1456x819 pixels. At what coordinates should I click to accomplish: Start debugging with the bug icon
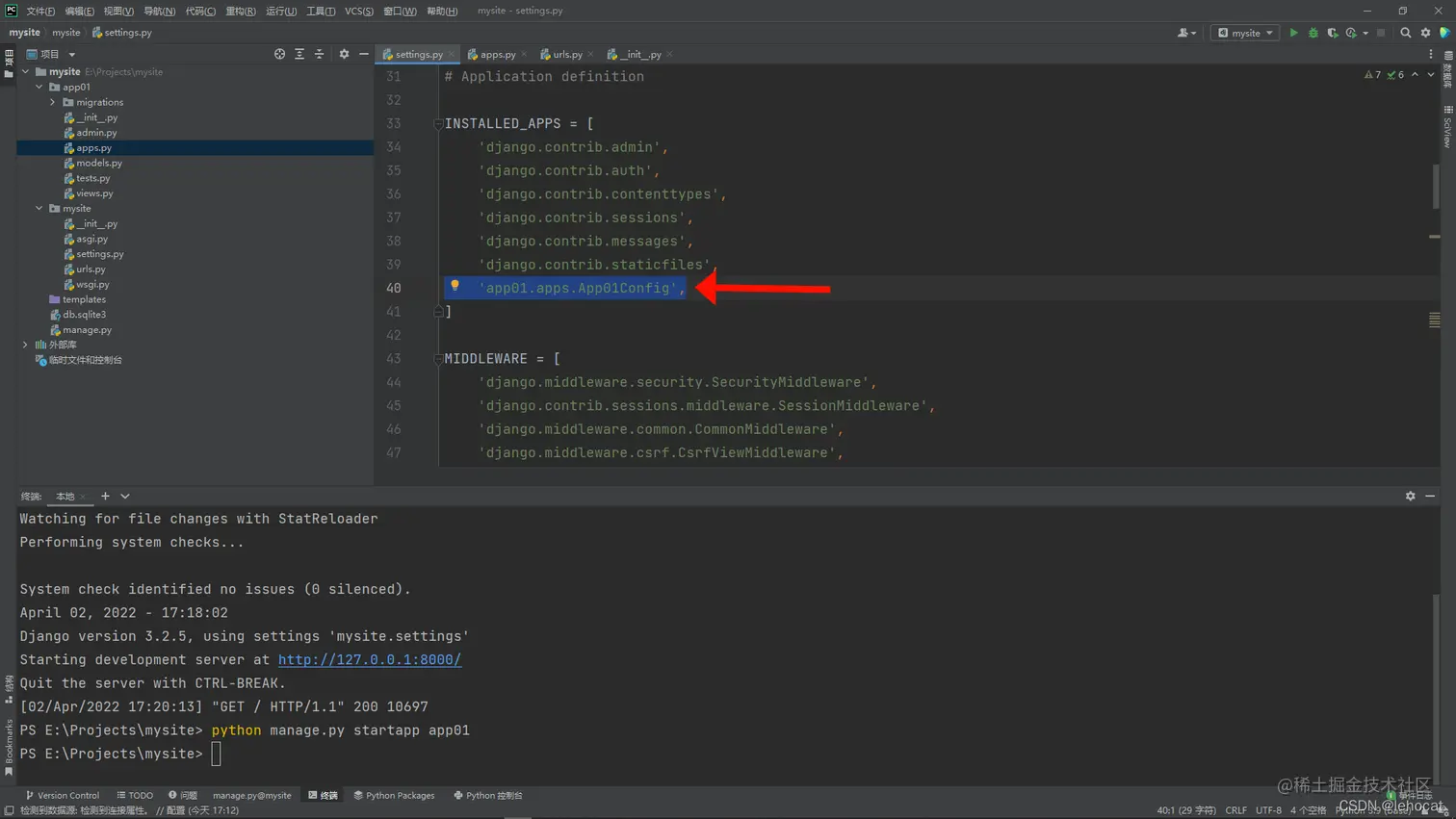(1313, 33)
